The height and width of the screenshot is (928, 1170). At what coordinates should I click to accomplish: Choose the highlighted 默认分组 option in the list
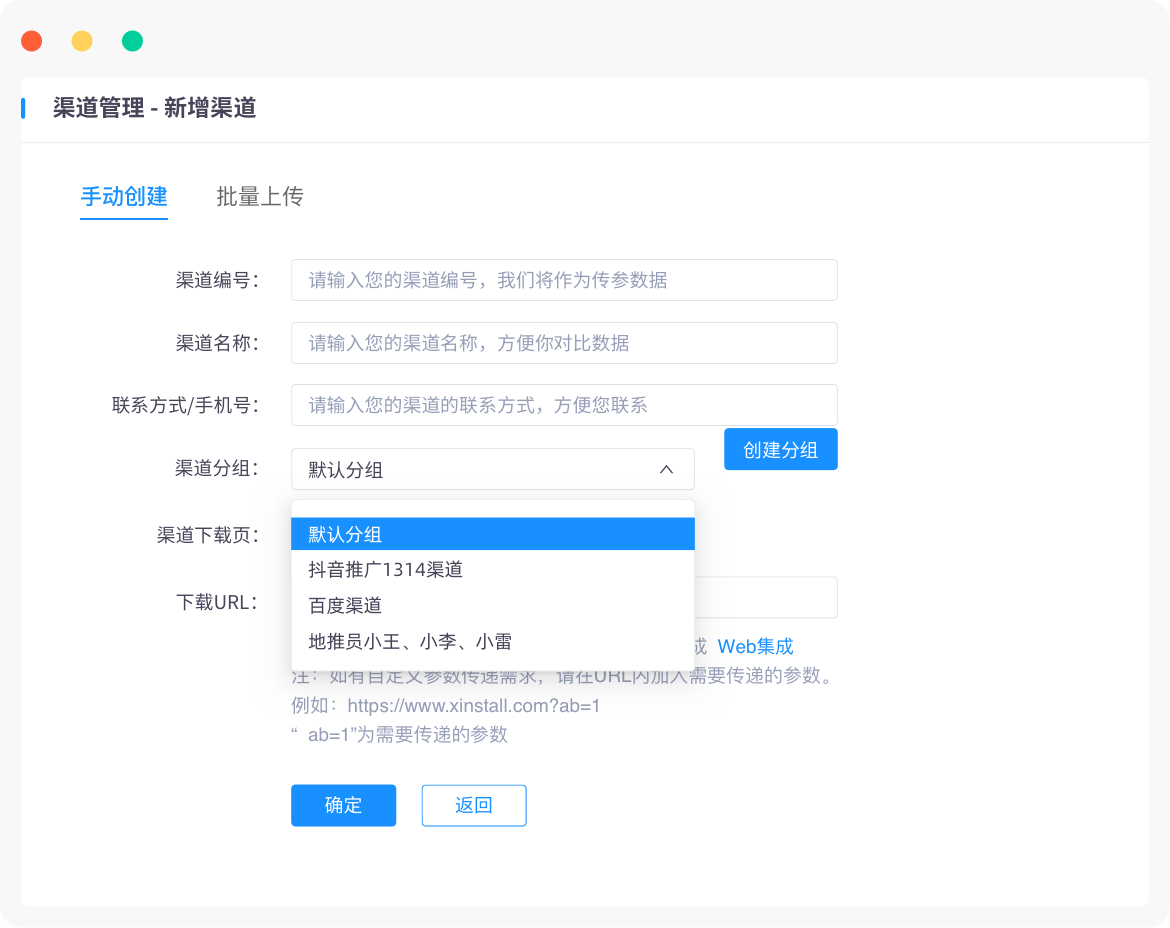coord(492,534)
